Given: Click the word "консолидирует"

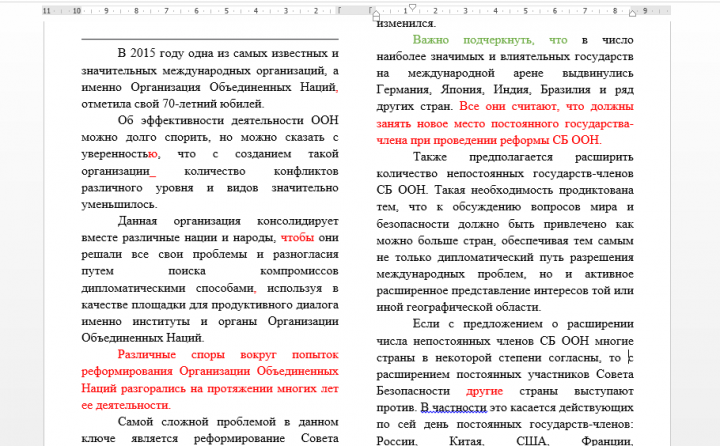Looking at the screenshot, I should click(298, 221).
